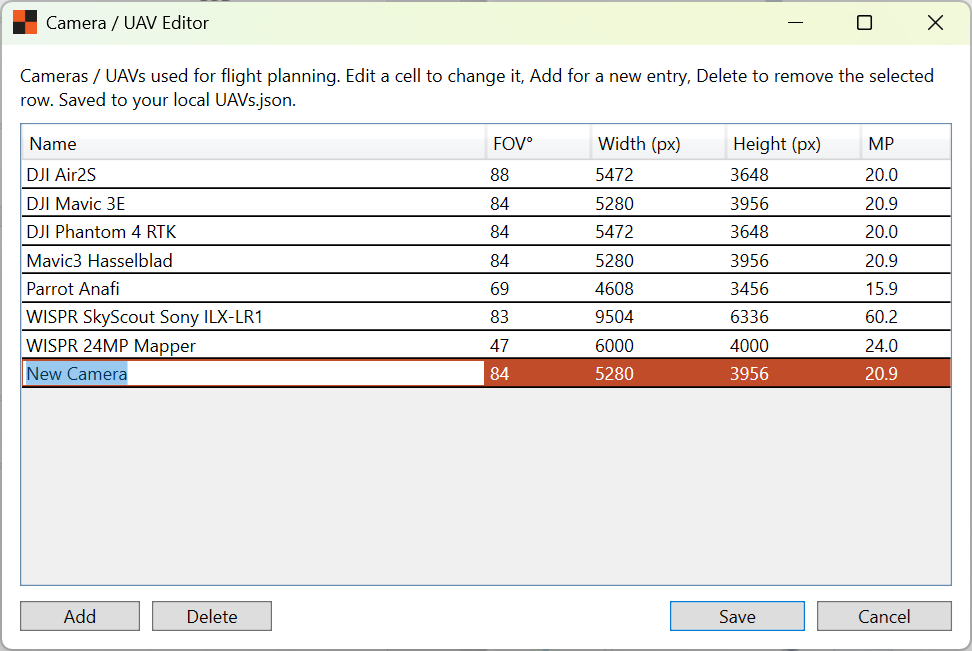Image resolution: width=972 pixels, height=651 pixels.
Task: Cancel the Camera / UAV Editor dialog
Action: [x=884, y=616]
